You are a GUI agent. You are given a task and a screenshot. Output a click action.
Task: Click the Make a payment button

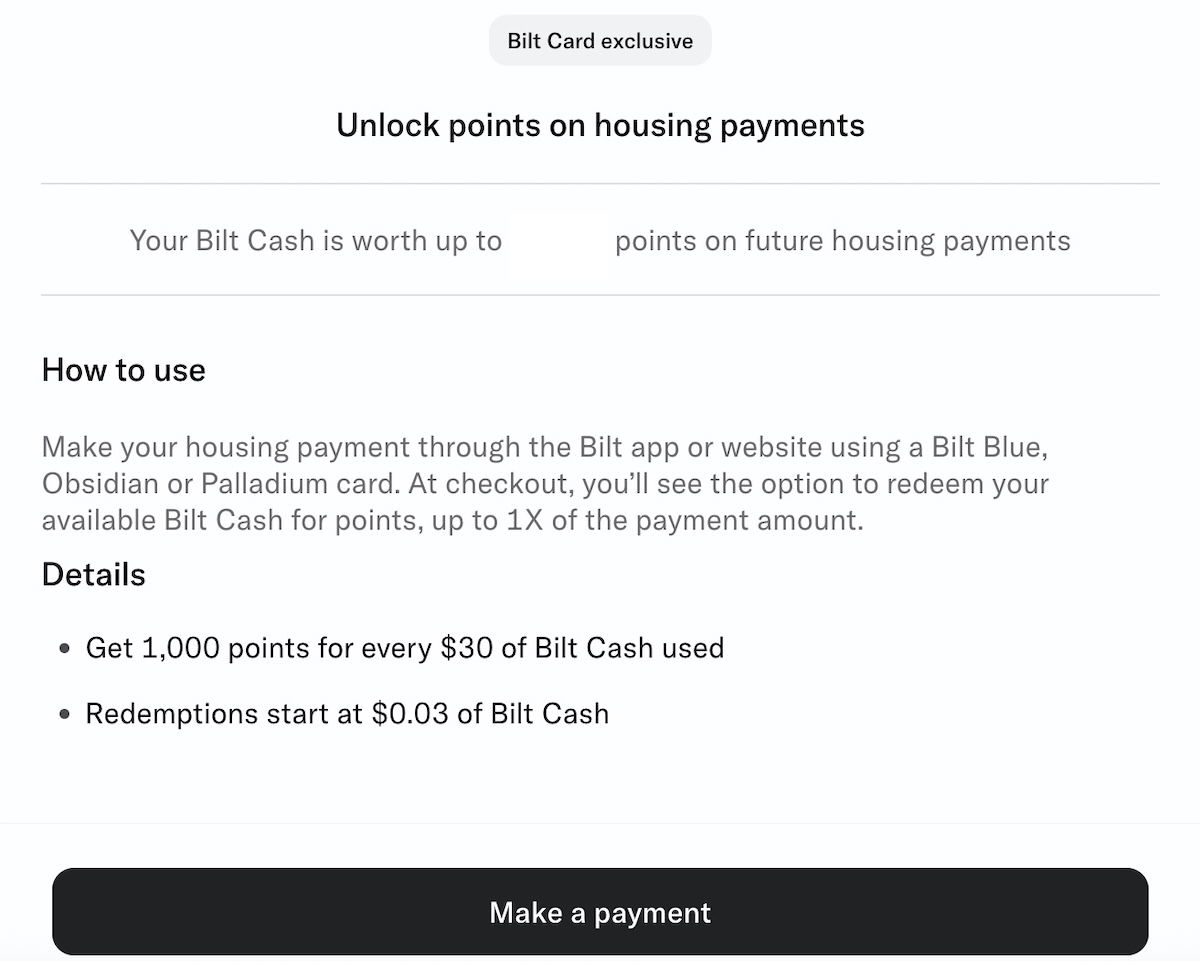pos(600,912)
